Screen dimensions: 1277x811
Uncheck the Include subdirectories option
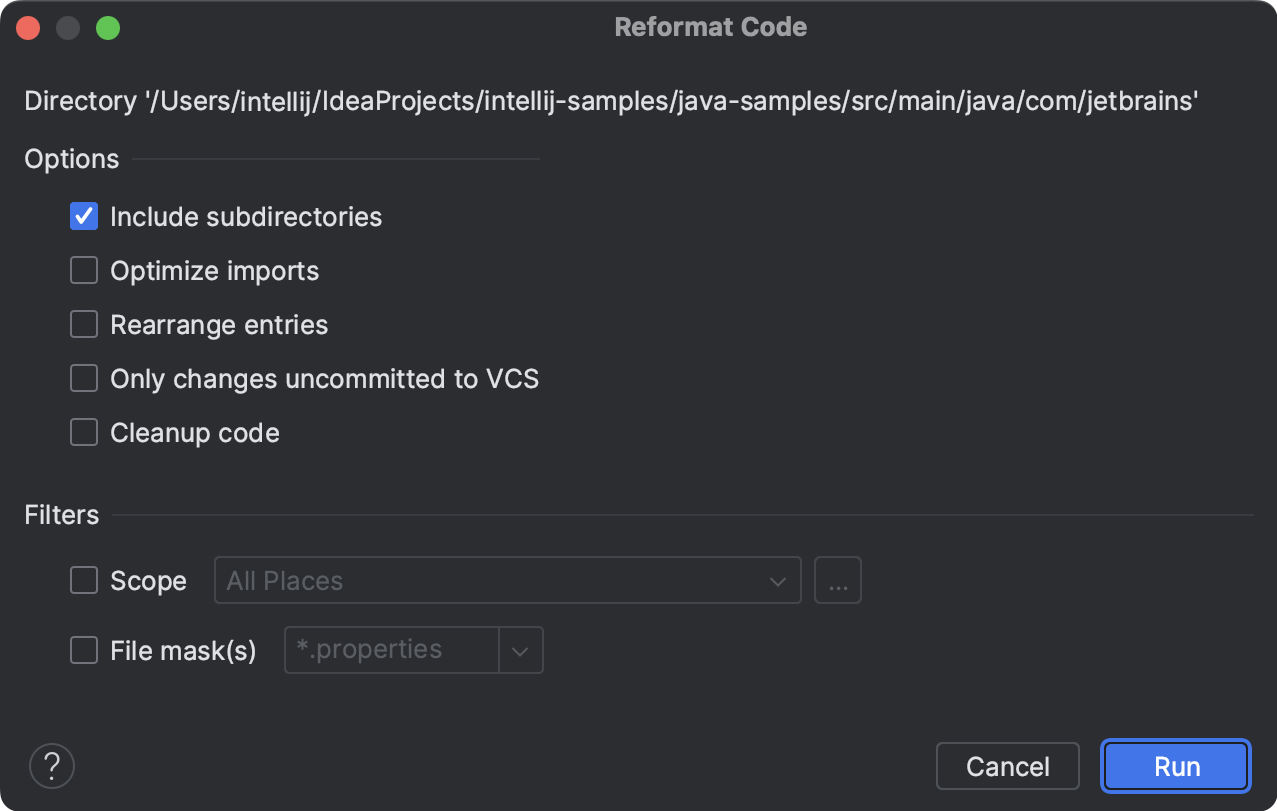[83, 216]
